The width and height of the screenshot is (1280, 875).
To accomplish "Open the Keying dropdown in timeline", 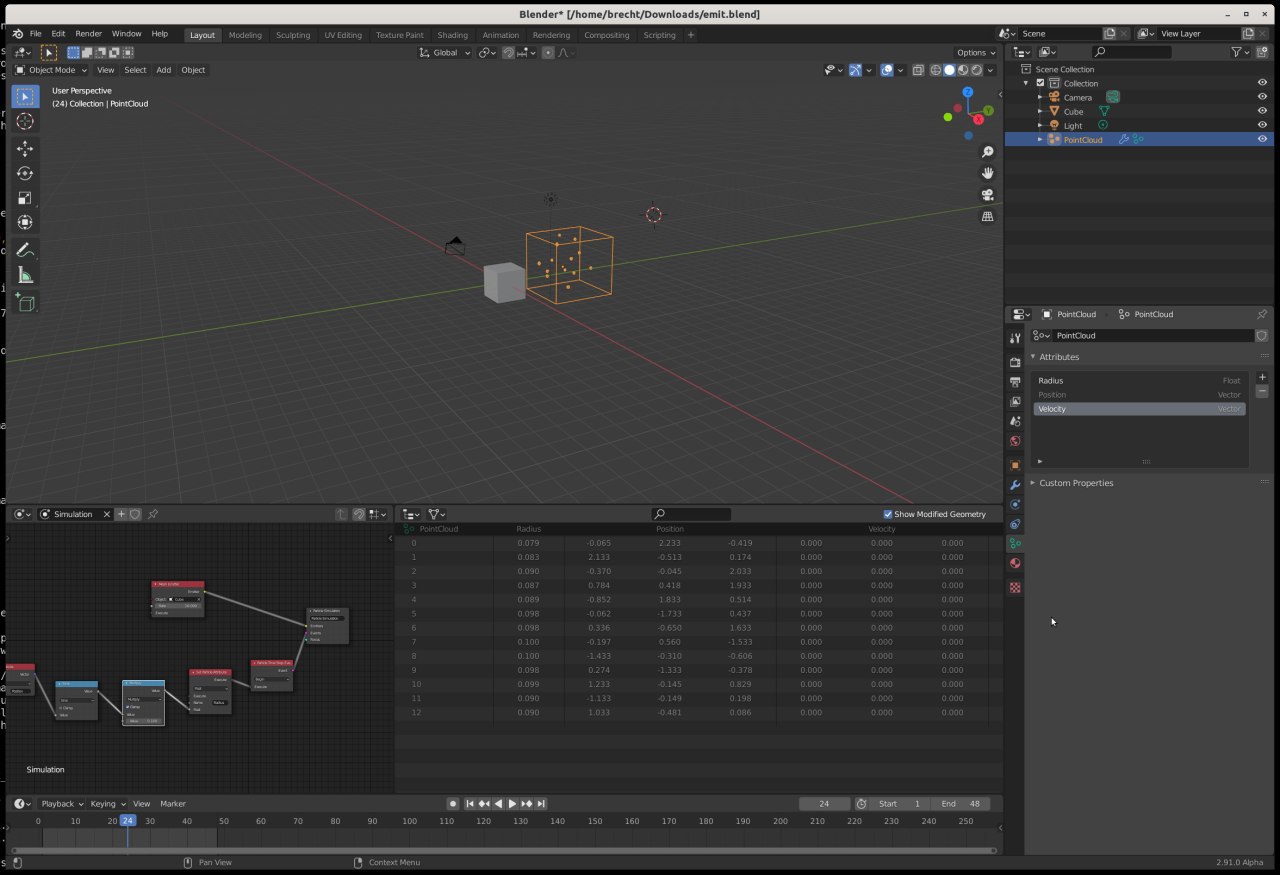I will point(108,804).
